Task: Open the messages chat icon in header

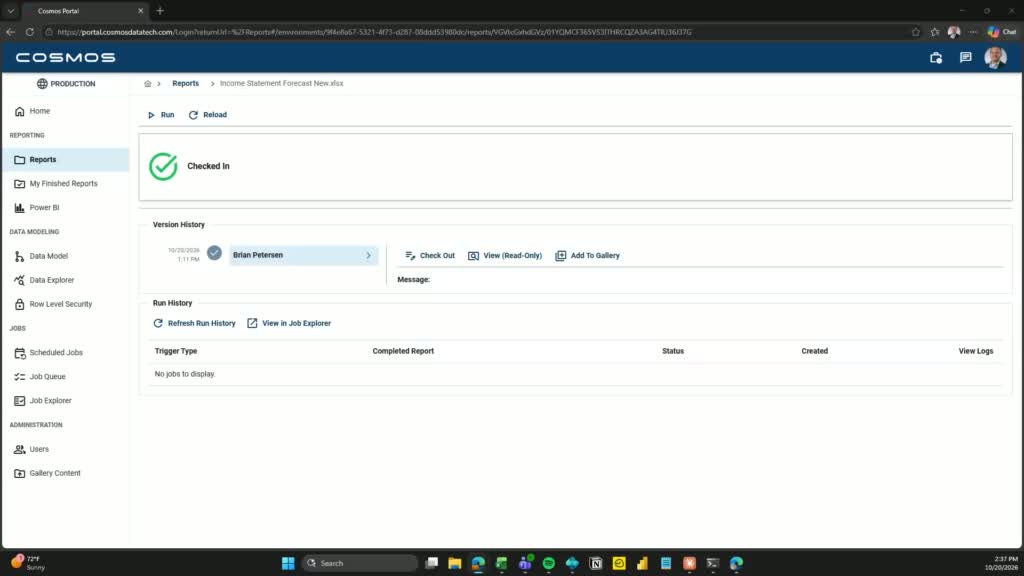Action: (965, 57)
